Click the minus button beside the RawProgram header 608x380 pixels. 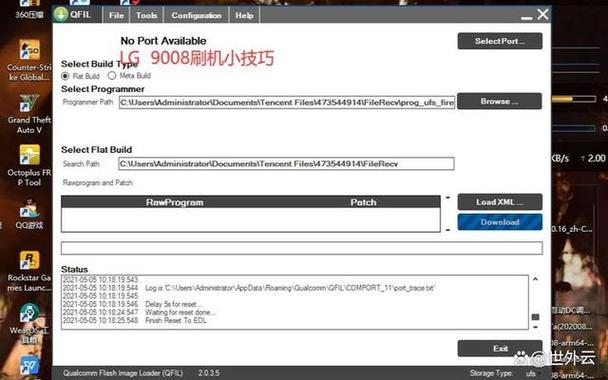448,197
